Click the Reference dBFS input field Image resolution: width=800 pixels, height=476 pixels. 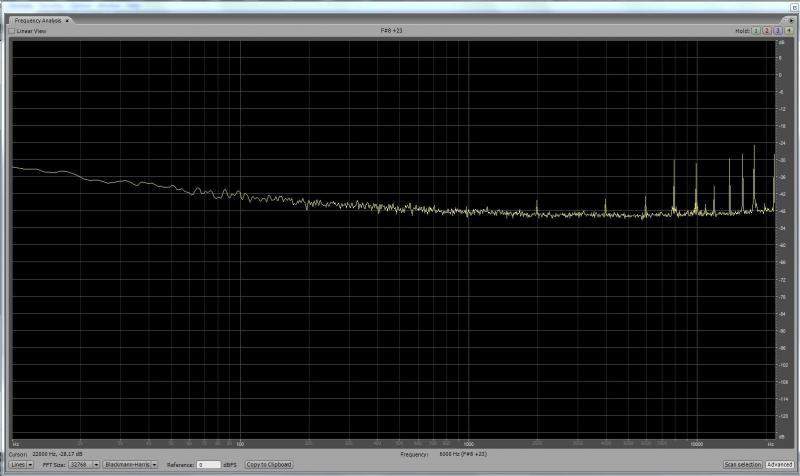point(208,465)
